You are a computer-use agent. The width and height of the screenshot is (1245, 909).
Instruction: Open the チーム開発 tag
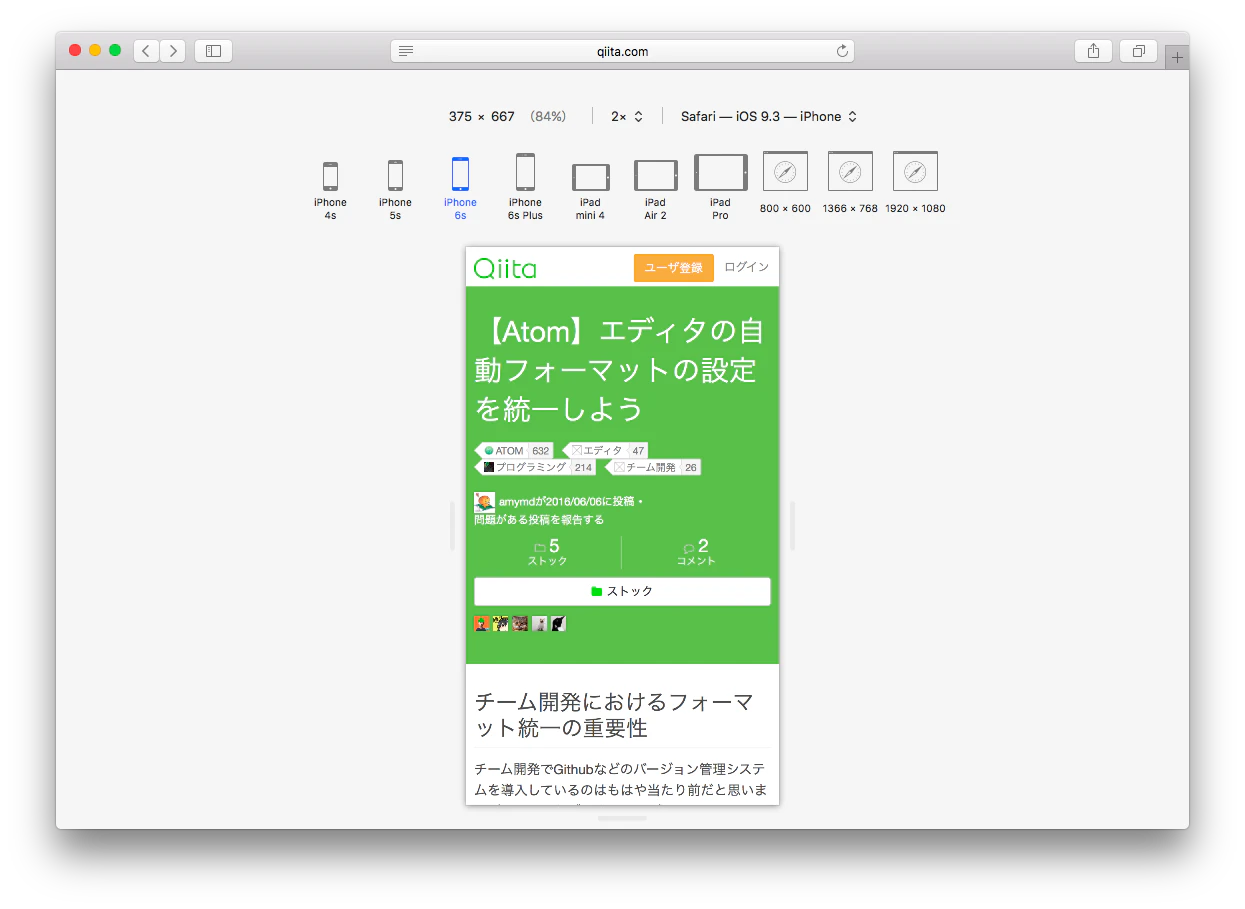(x=653, y=467)
